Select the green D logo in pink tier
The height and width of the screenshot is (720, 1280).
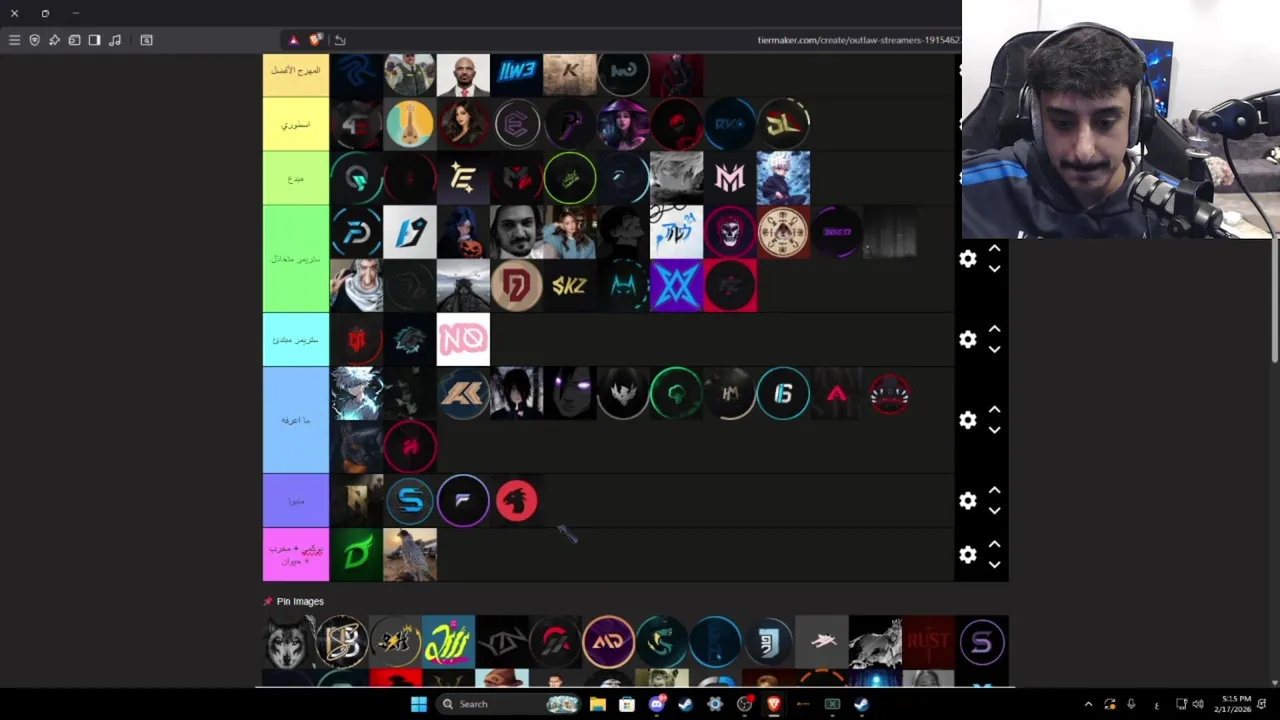[x=356, y=555]
